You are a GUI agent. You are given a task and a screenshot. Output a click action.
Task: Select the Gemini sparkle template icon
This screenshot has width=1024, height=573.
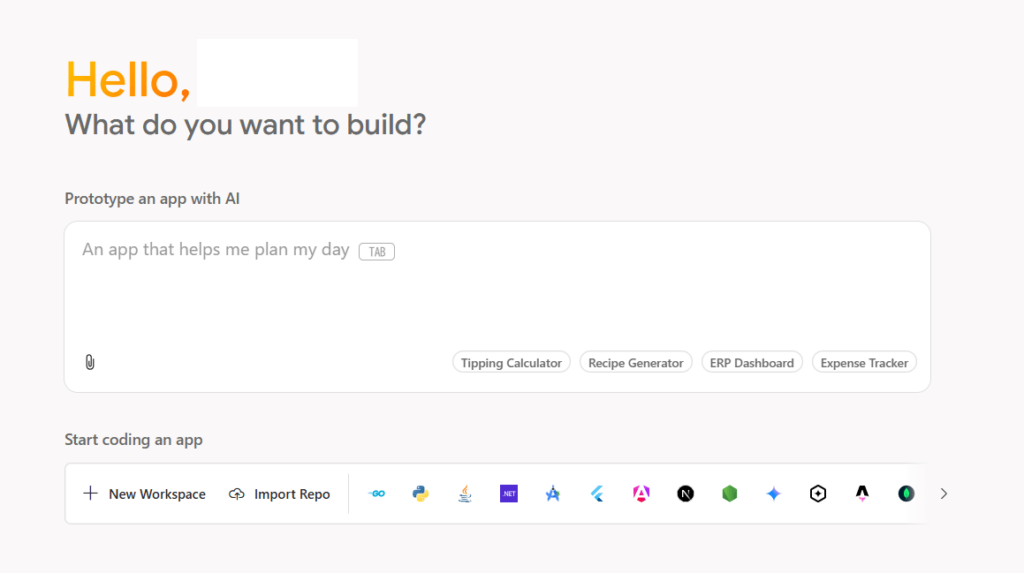[x=774, y=494]
